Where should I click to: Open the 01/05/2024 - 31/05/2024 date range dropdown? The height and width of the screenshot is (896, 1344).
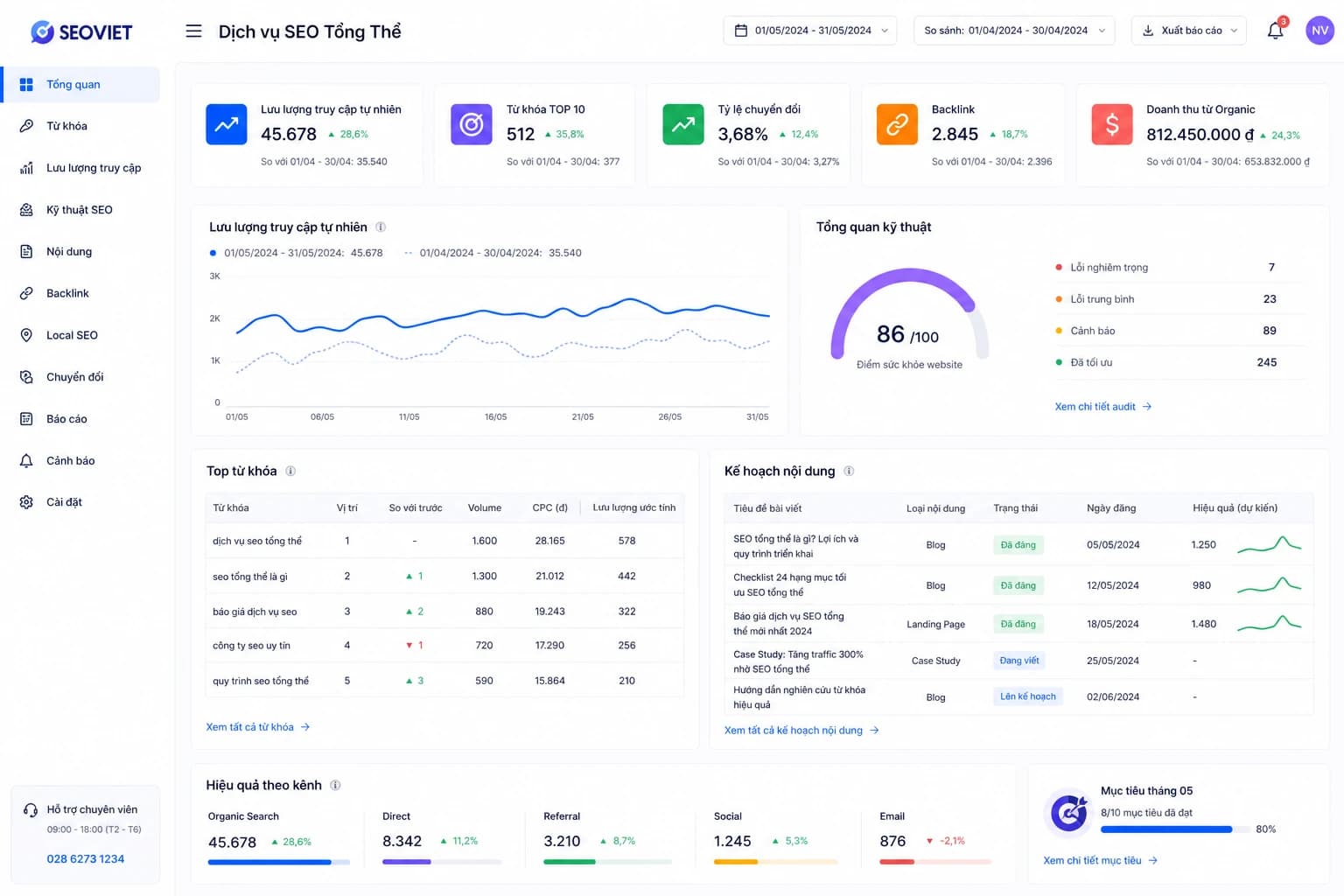pyautogui.click(x=810, y=31)
